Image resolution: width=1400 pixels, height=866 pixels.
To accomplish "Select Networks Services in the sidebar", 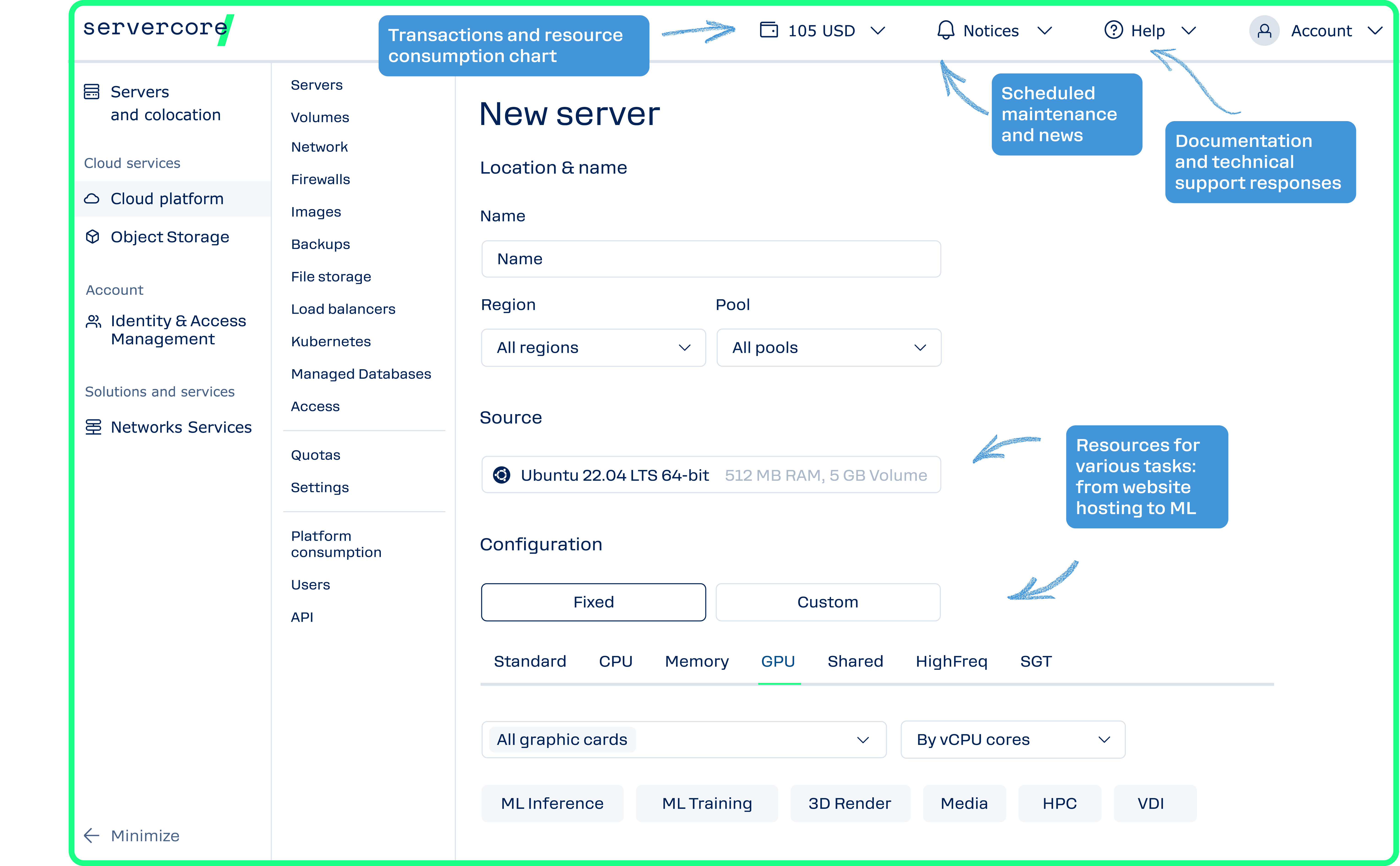I will [x=181, y=427].
